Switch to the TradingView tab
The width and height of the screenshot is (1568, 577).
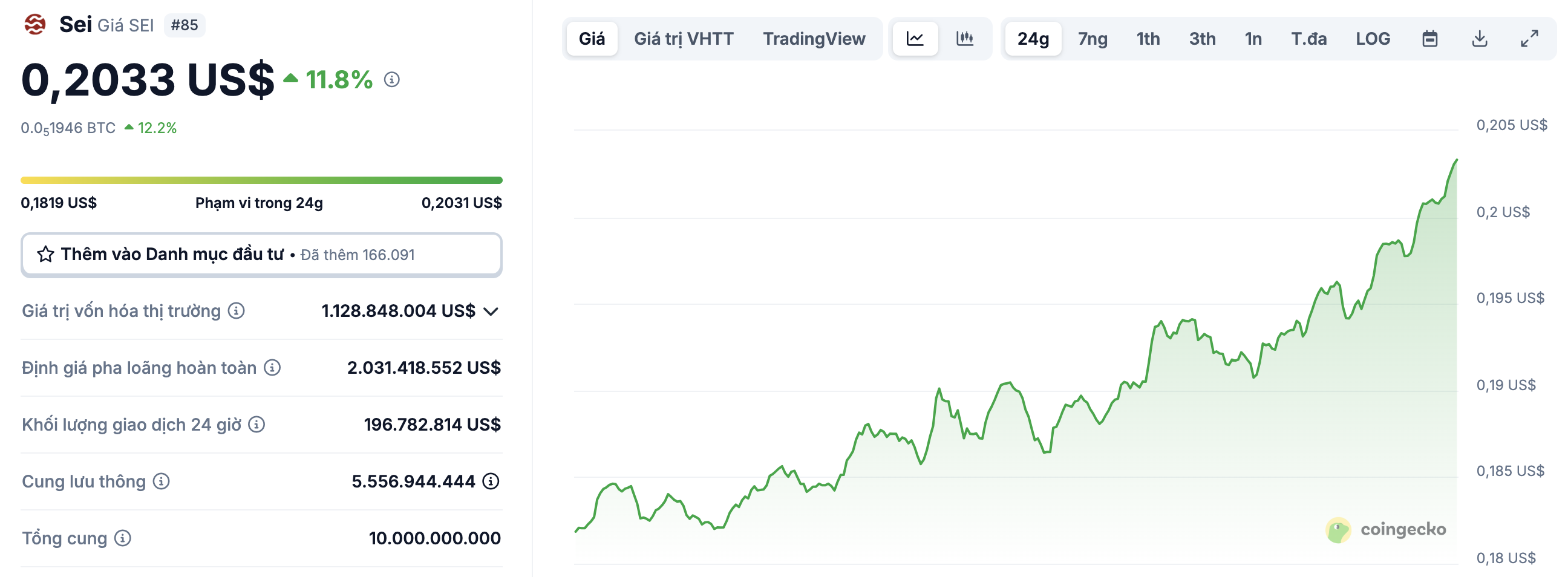(x=815, y=38)
